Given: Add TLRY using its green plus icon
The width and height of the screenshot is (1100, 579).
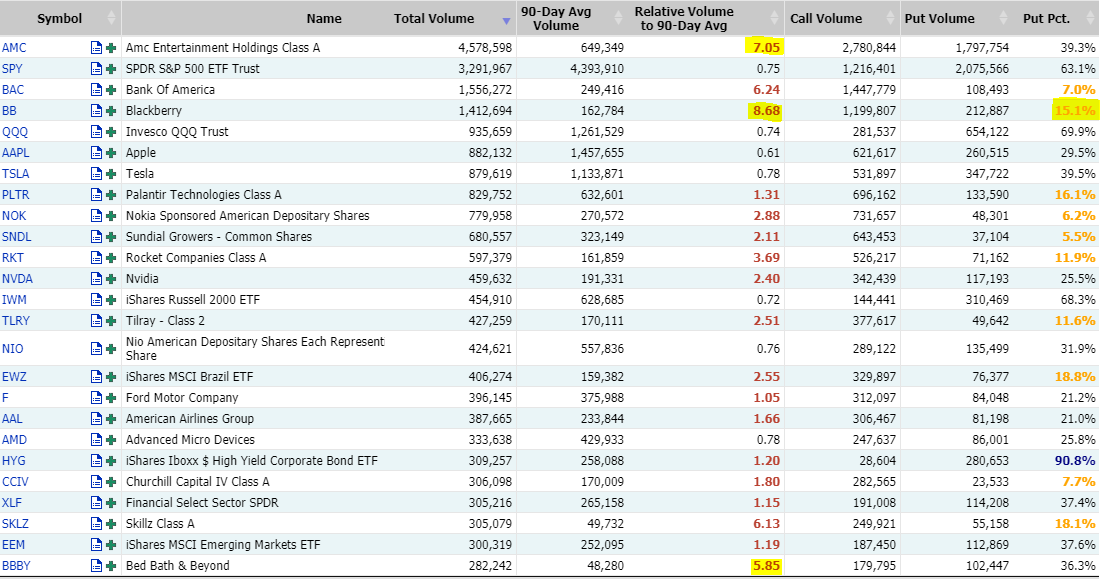Looking at the screenshot, I should pyautogui.click(x=111, y=321).
